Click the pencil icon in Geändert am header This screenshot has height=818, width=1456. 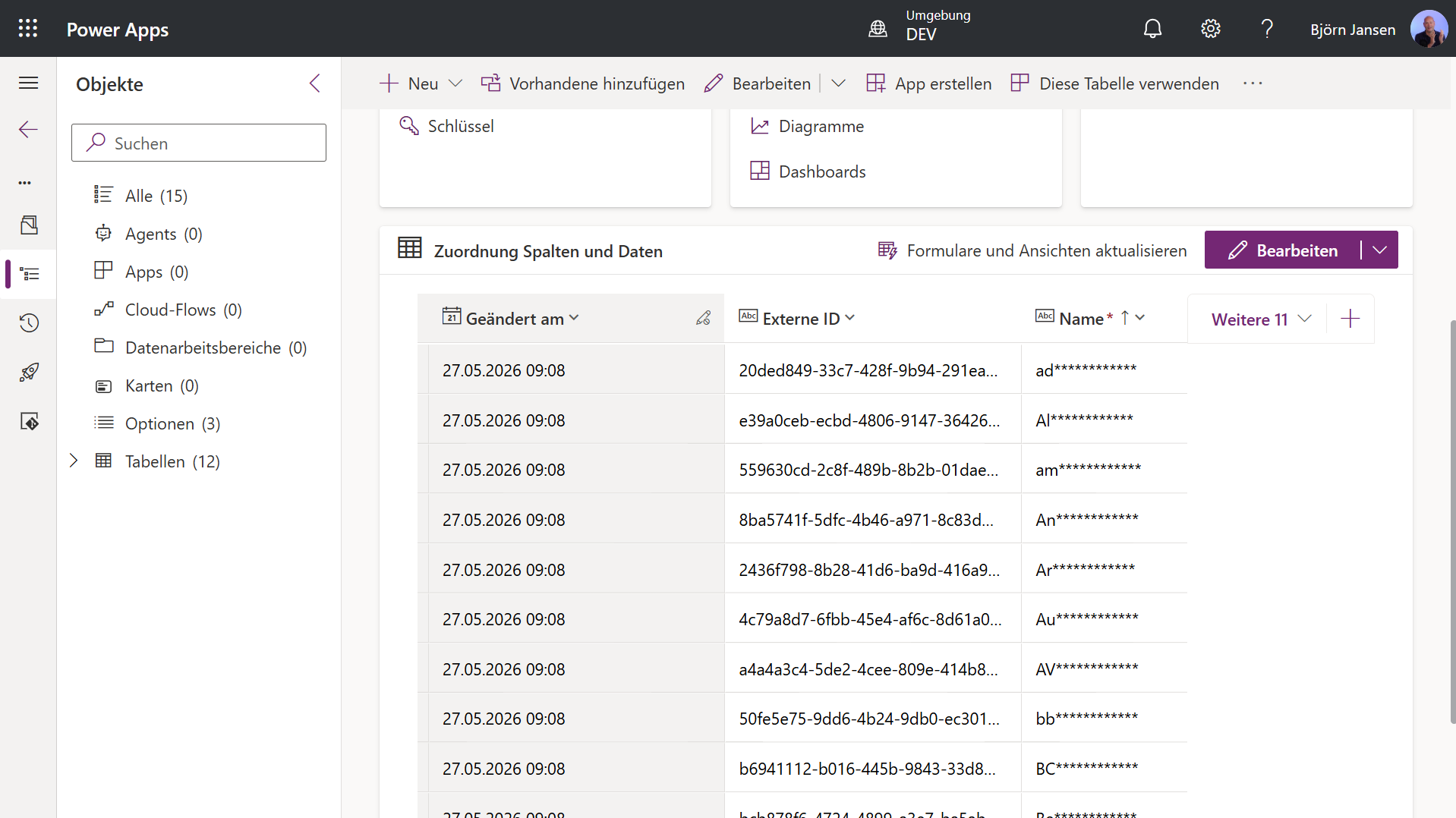704,318
